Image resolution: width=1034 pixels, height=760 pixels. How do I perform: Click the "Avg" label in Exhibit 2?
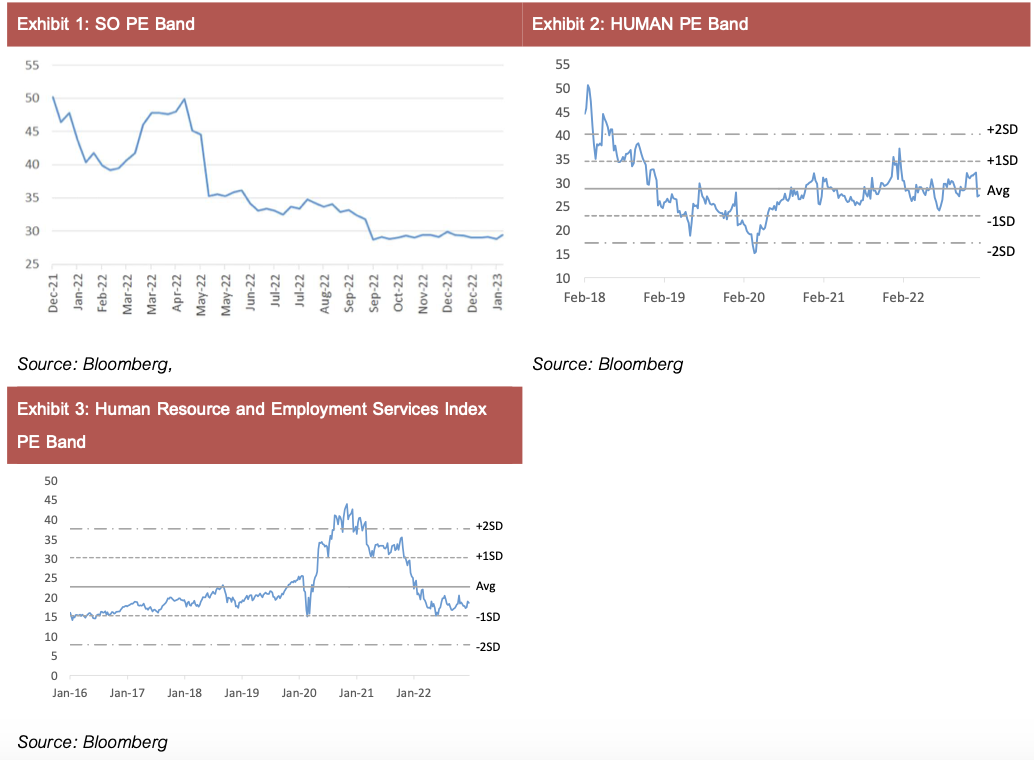(998, 191)
